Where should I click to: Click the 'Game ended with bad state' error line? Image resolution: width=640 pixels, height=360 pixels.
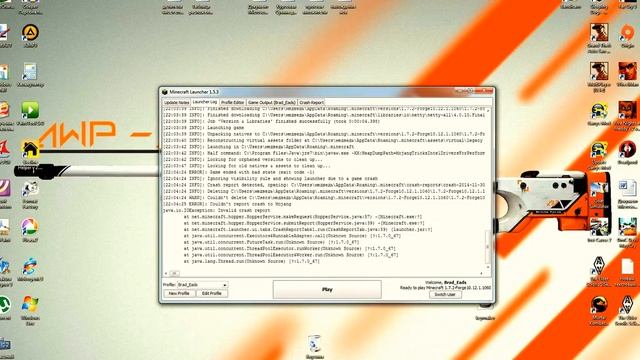click(x=239, y=172)
